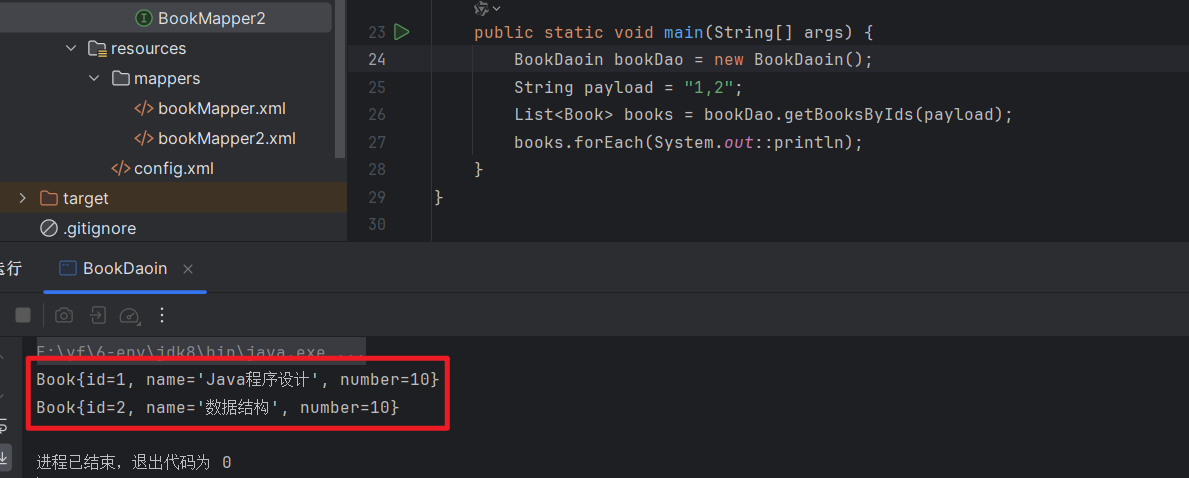Image resolution: width=1189 pixels, height=478 pixels.
Task: Click the arrow-into-box icon in Run toolbar
Action: 97,315
